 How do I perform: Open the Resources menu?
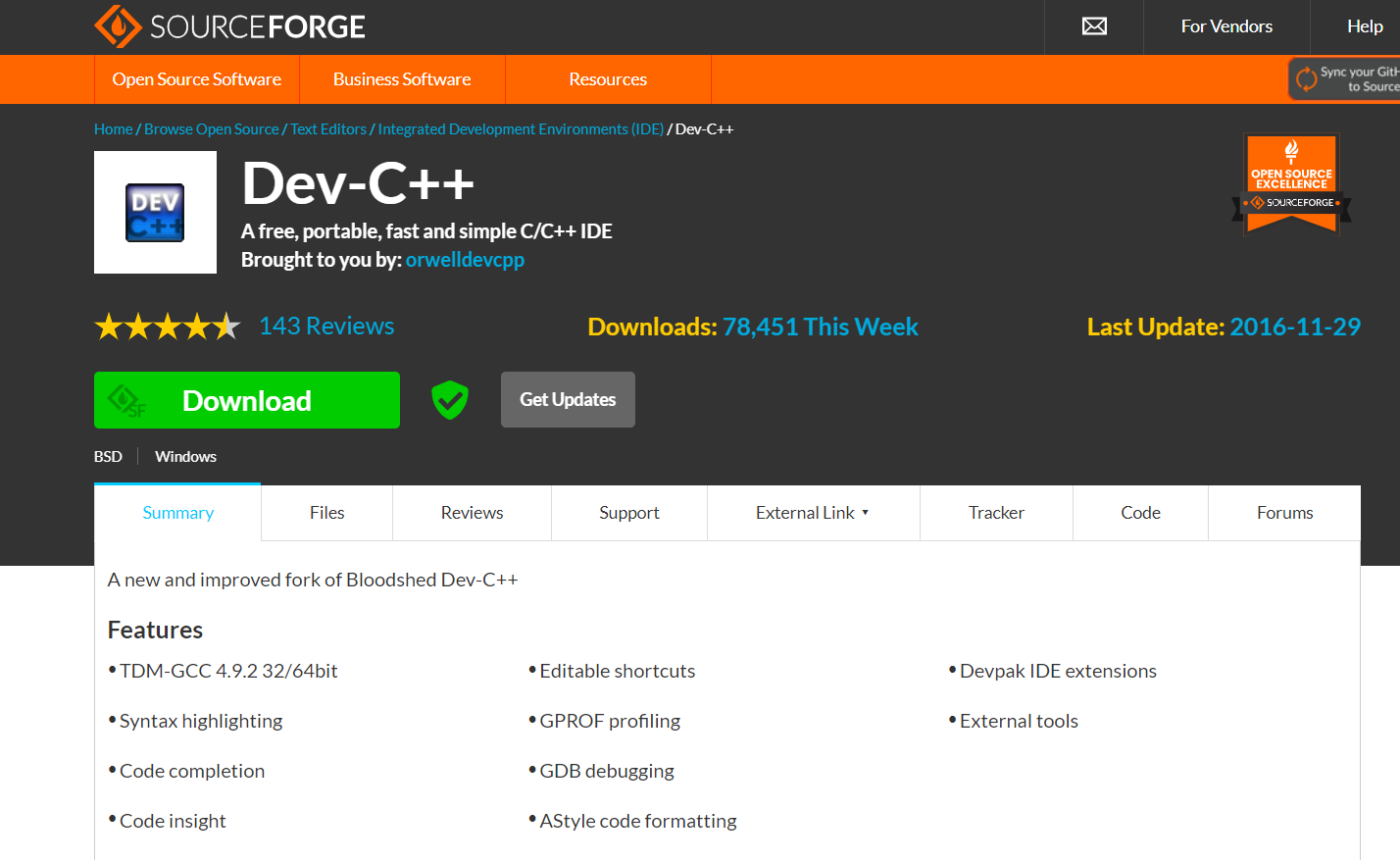[608, 79]
